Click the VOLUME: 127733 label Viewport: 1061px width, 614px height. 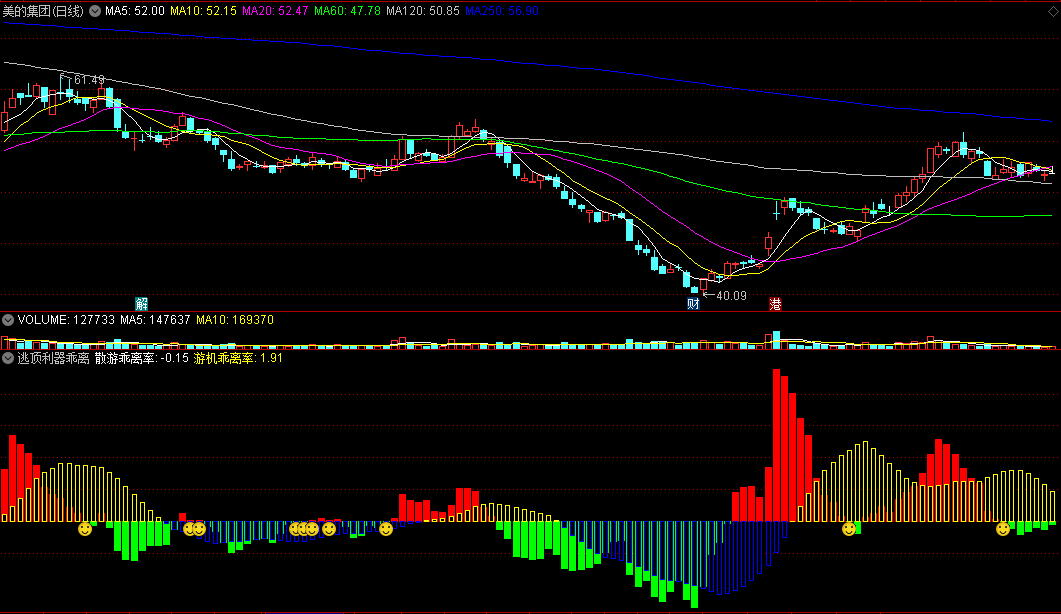tap(66, 320)
